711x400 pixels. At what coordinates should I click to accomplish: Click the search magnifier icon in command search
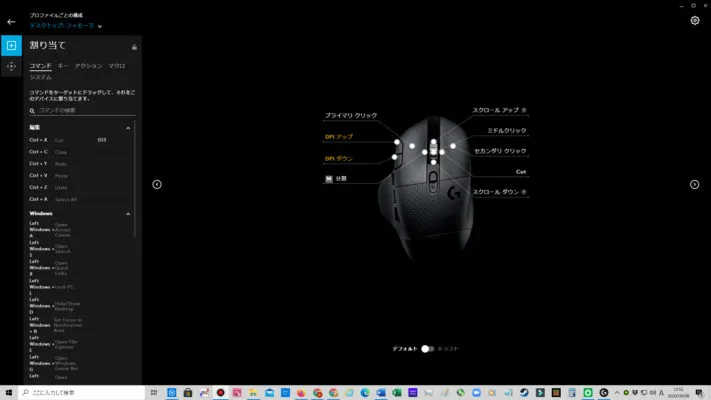[x=32, y=111]
